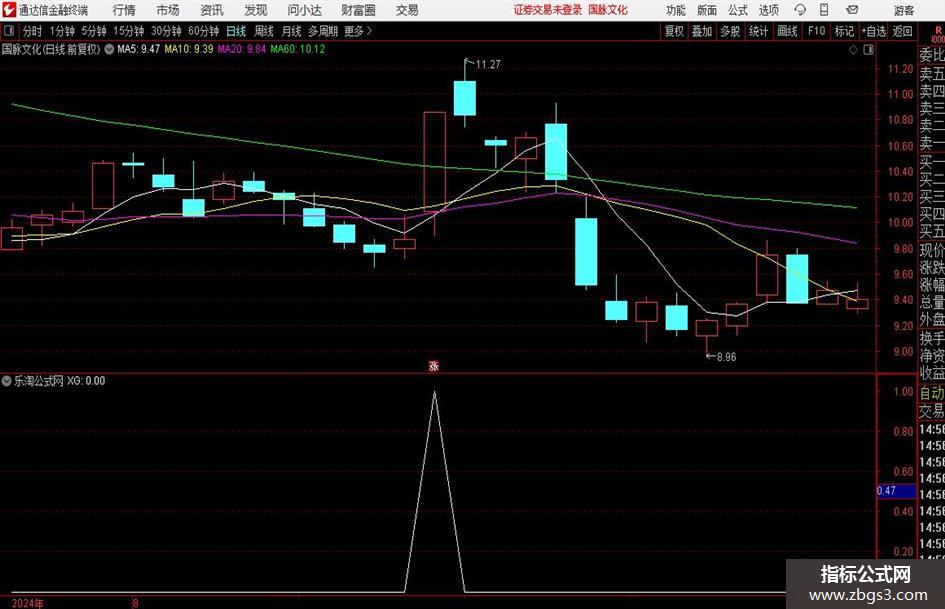The width and height of the screenshot is (945, 609).
Task: Click the 现价 row in quote panel
Action: 932,250
